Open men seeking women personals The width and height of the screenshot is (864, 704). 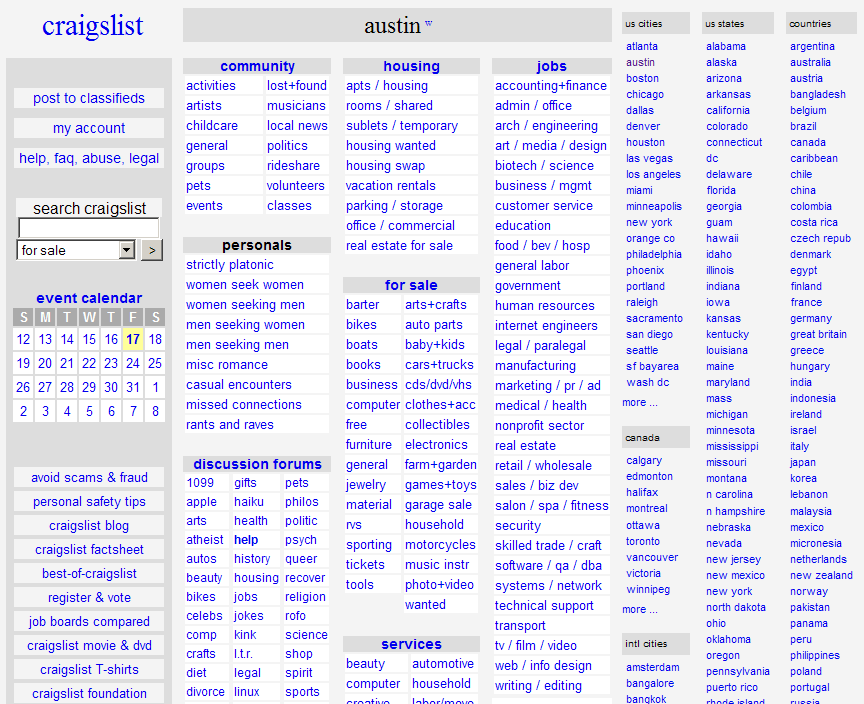245,324
